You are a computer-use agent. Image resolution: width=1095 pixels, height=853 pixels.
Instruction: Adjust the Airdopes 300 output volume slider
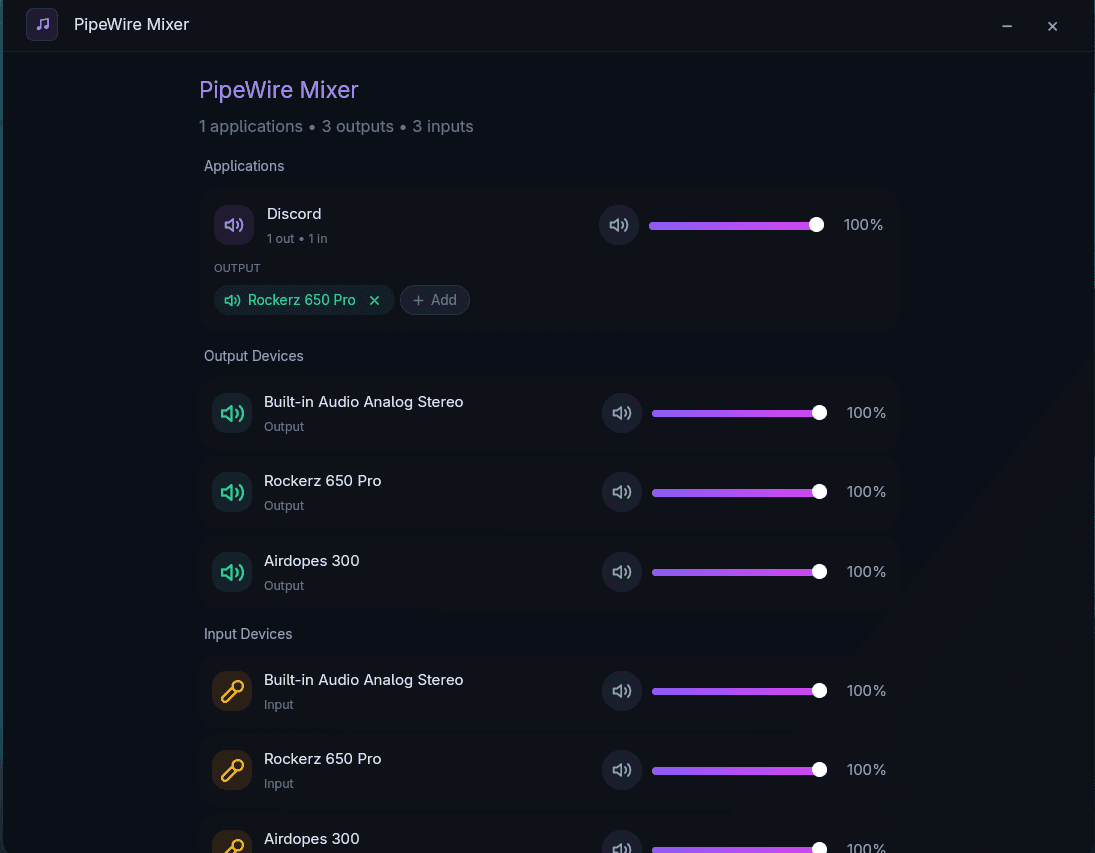pyautogui.click(x=739, y=572)
